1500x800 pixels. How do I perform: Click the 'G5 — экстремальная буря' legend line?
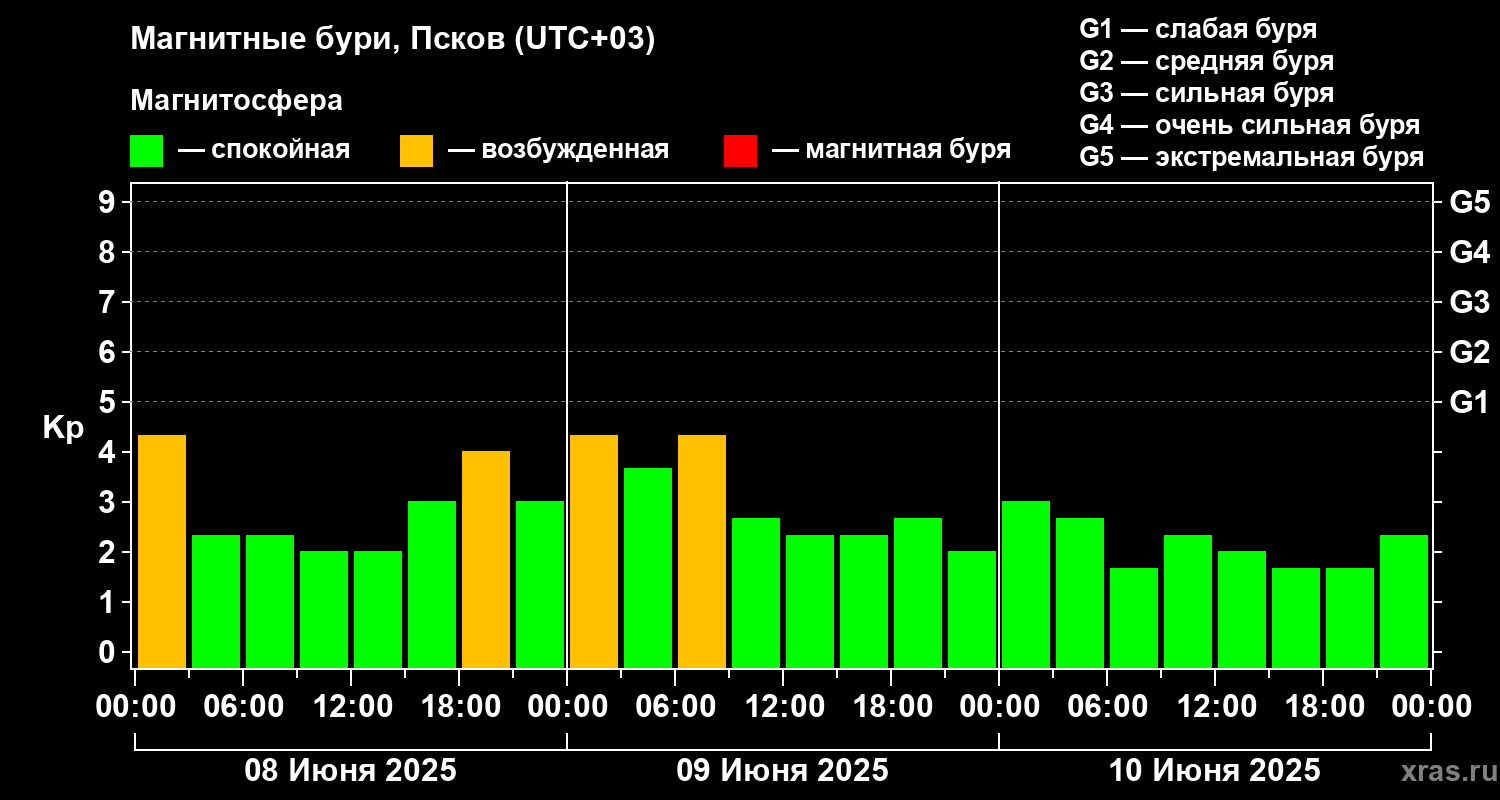(1252, 157)
